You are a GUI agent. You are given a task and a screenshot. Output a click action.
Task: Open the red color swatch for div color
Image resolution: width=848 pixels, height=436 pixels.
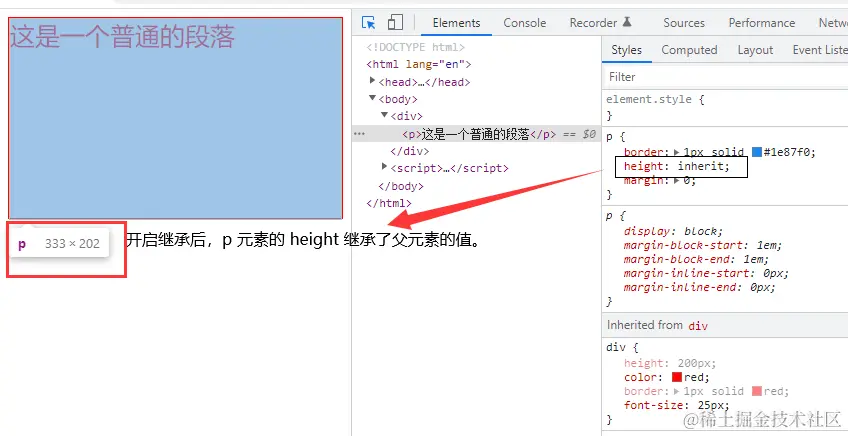(x=677, y=377)
